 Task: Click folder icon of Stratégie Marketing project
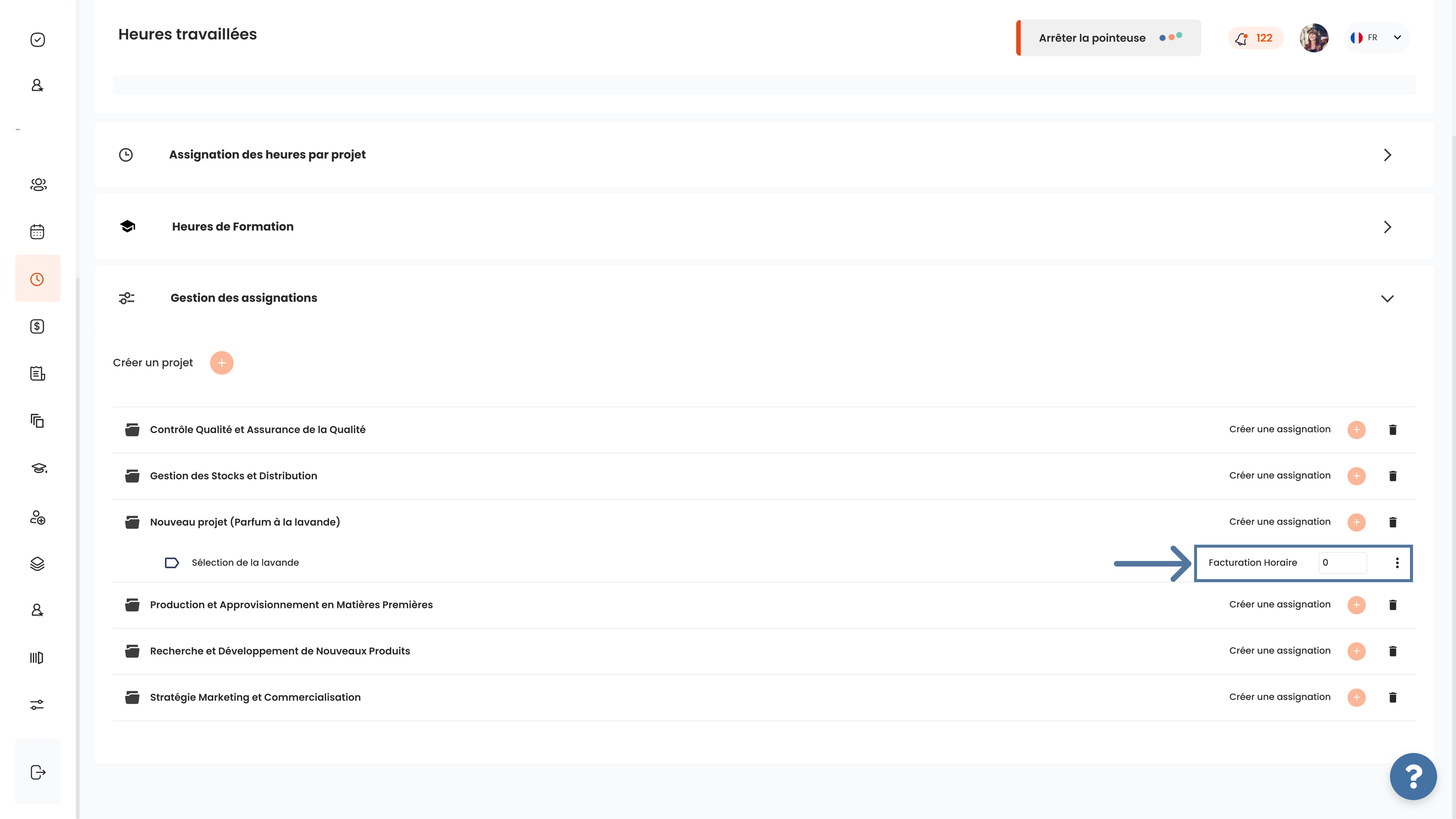pyautogui.click(x=132, y=697)
